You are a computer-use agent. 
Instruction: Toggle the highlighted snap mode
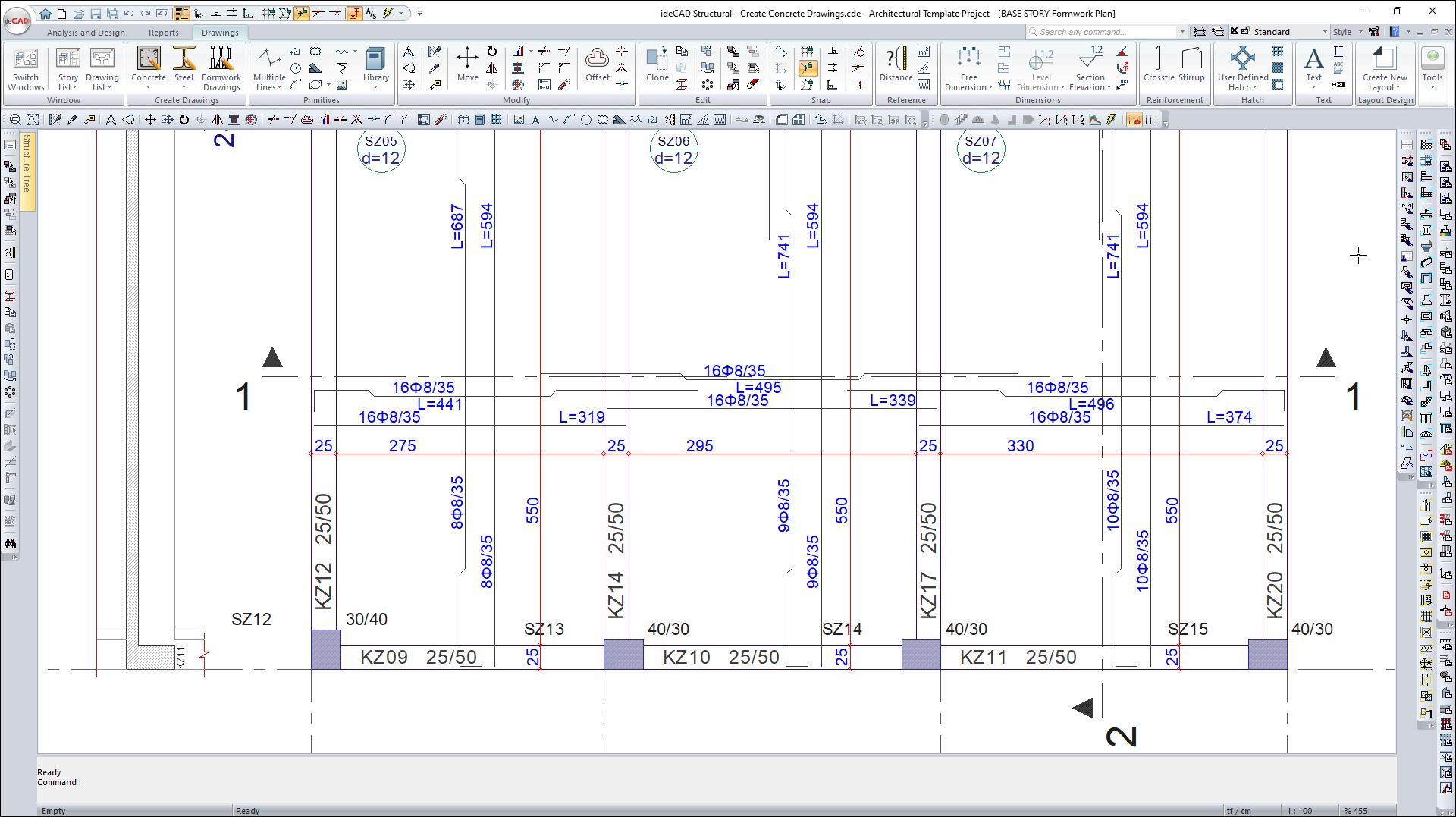click(x=808, y=68)
